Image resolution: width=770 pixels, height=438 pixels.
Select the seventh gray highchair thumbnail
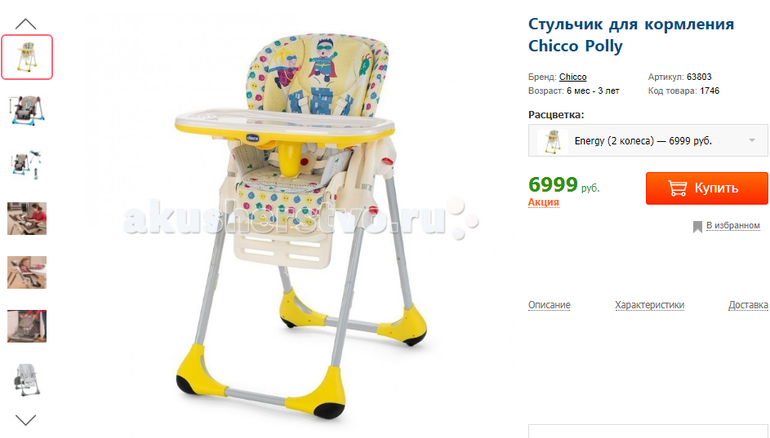pyautogui.click(x=27, y=380)
